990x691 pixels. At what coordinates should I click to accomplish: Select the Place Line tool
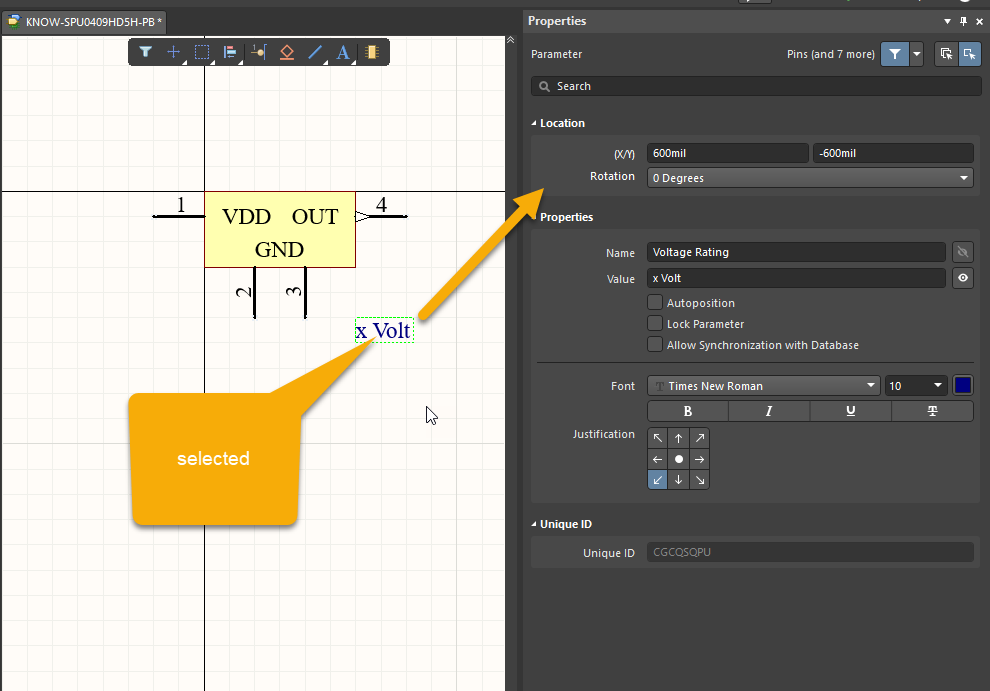[x=315, y=52]
